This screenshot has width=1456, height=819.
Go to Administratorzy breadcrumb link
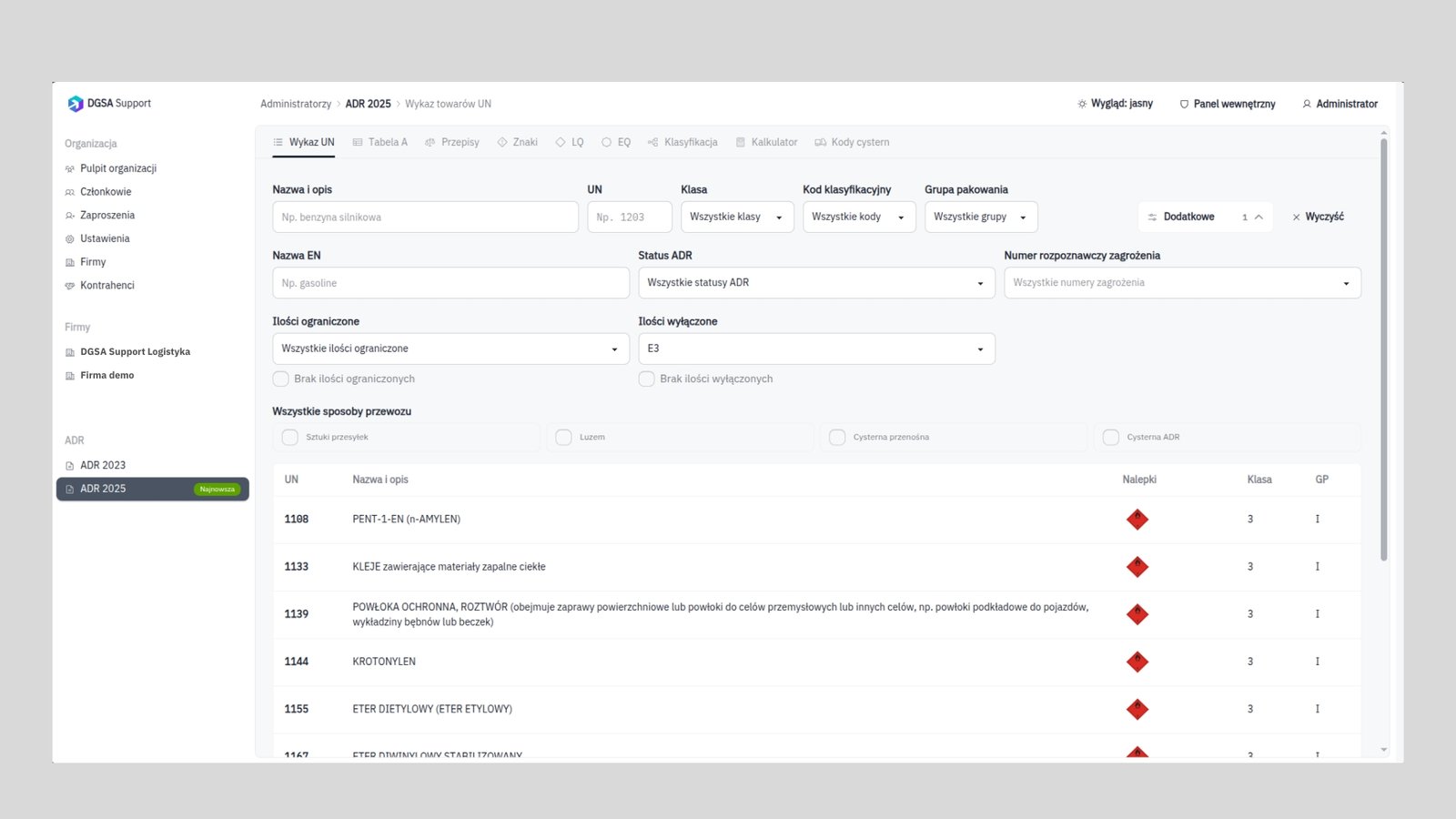point(296,104)
